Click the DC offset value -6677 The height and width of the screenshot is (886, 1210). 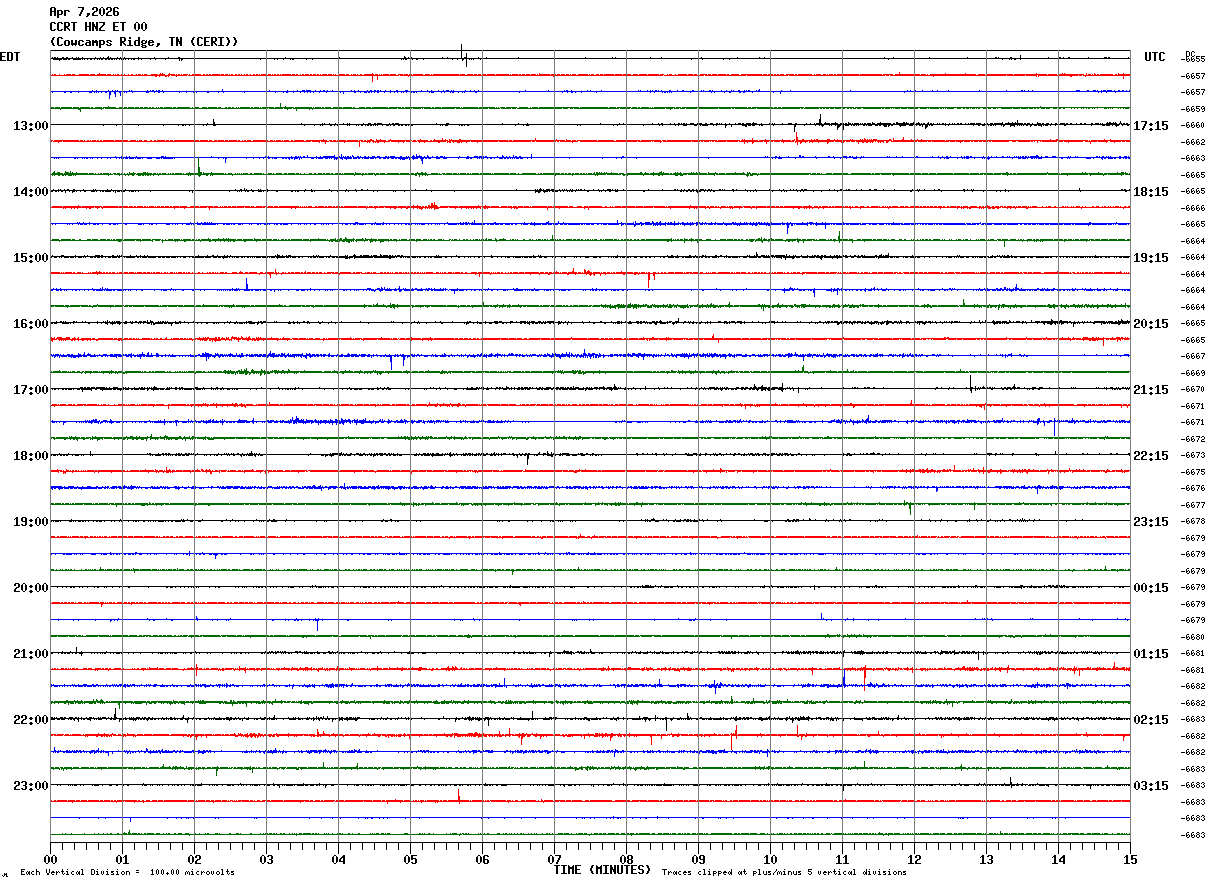[1193, 505]
